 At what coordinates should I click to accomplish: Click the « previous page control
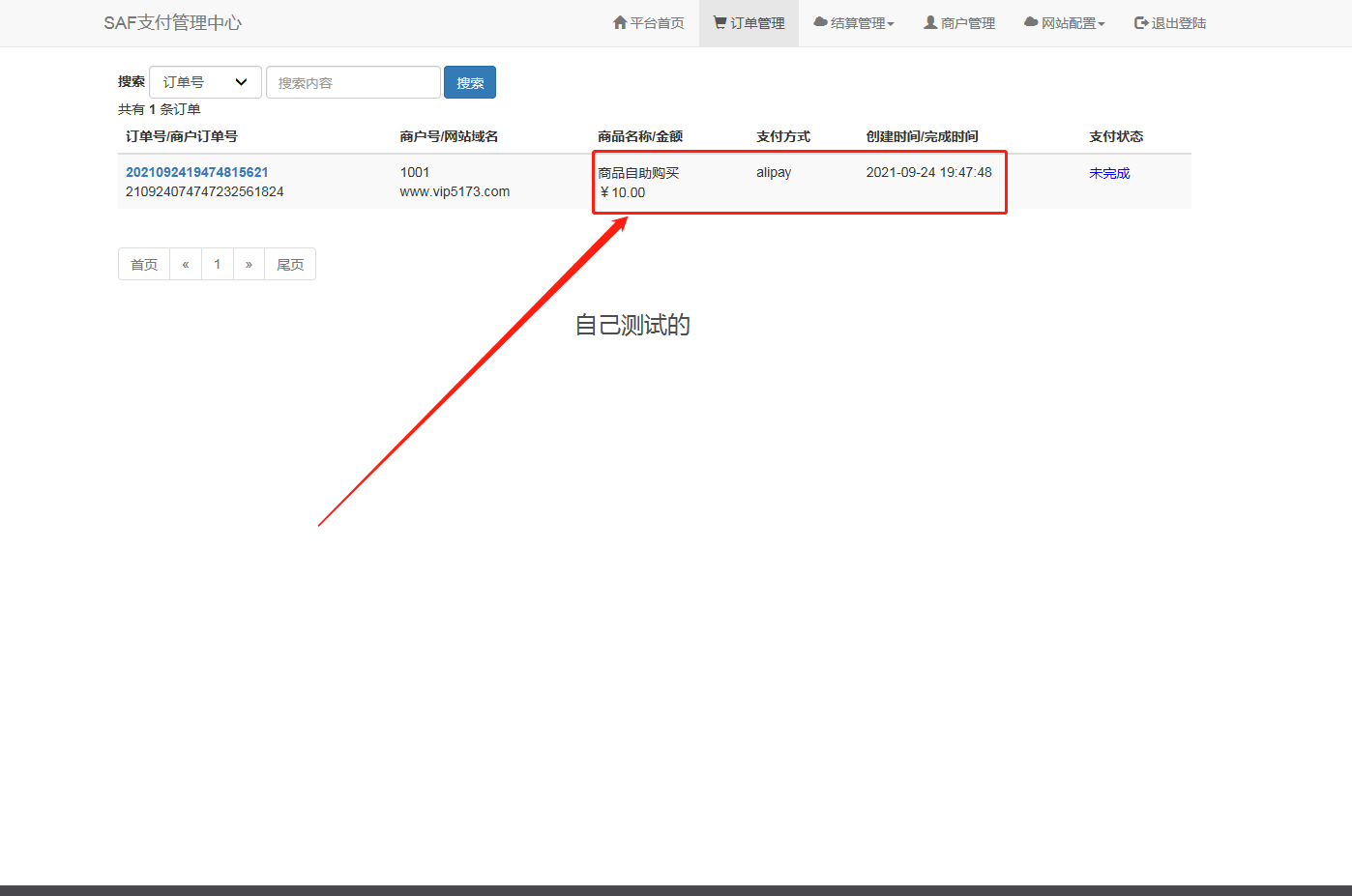[185, 263]
